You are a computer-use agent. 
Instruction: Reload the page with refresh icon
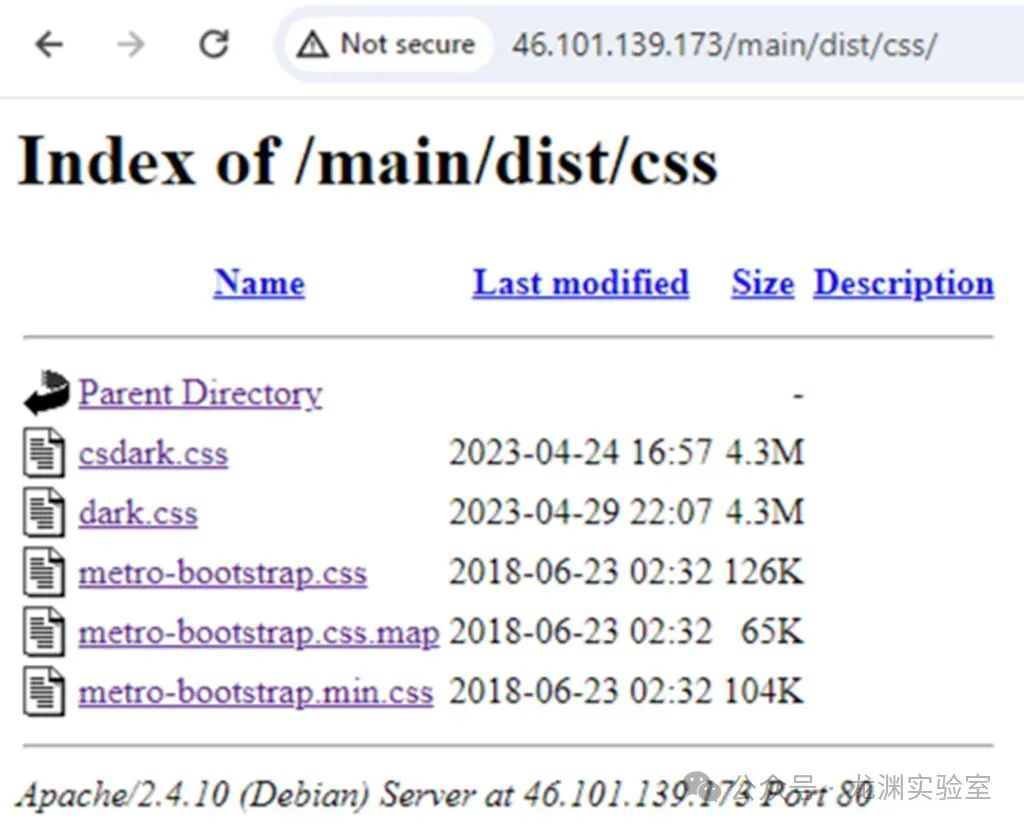[x=214, y=44]
